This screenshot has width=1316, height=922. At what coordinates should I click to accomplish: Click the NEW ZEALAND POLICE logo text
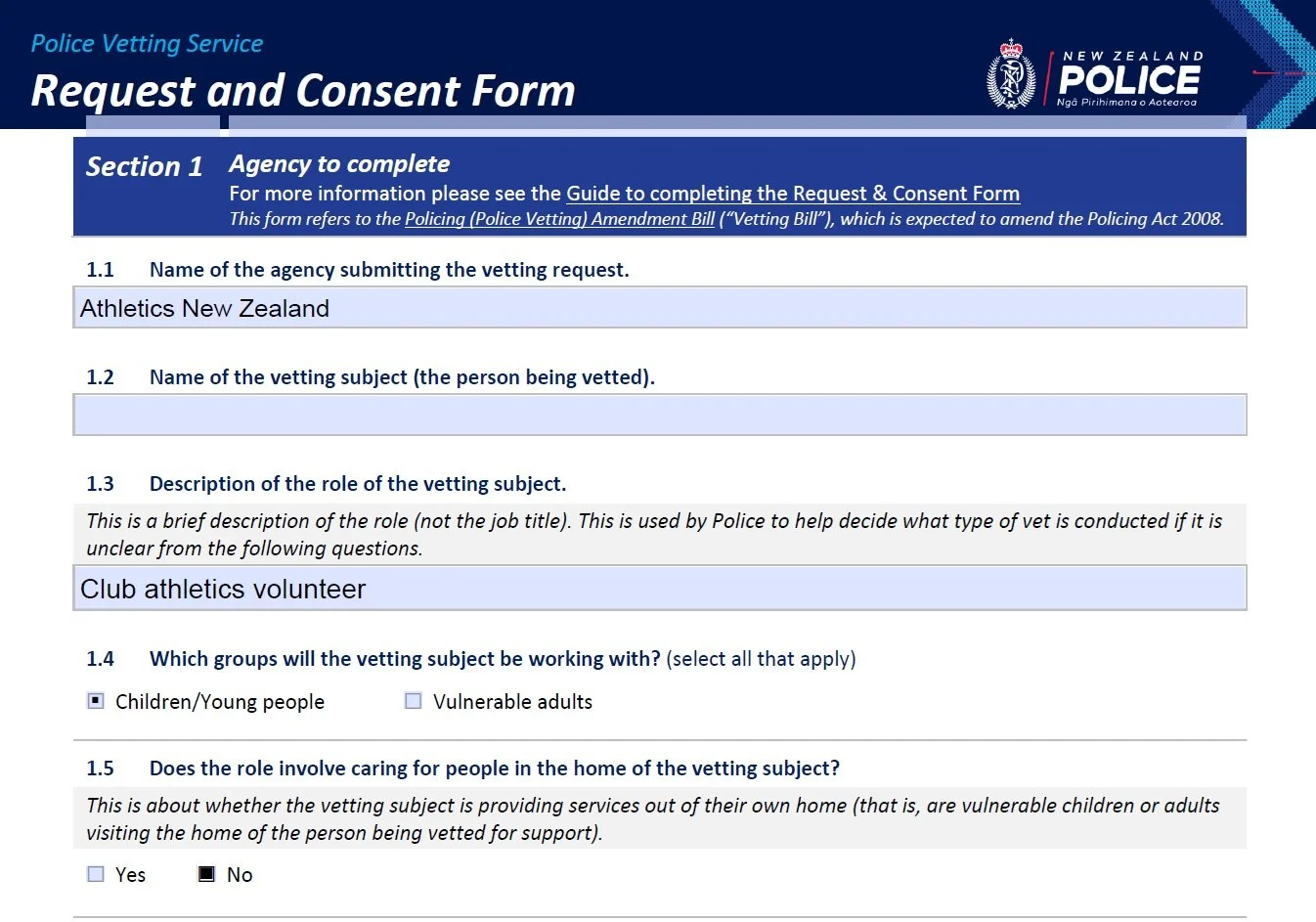tap(1130, 78)
